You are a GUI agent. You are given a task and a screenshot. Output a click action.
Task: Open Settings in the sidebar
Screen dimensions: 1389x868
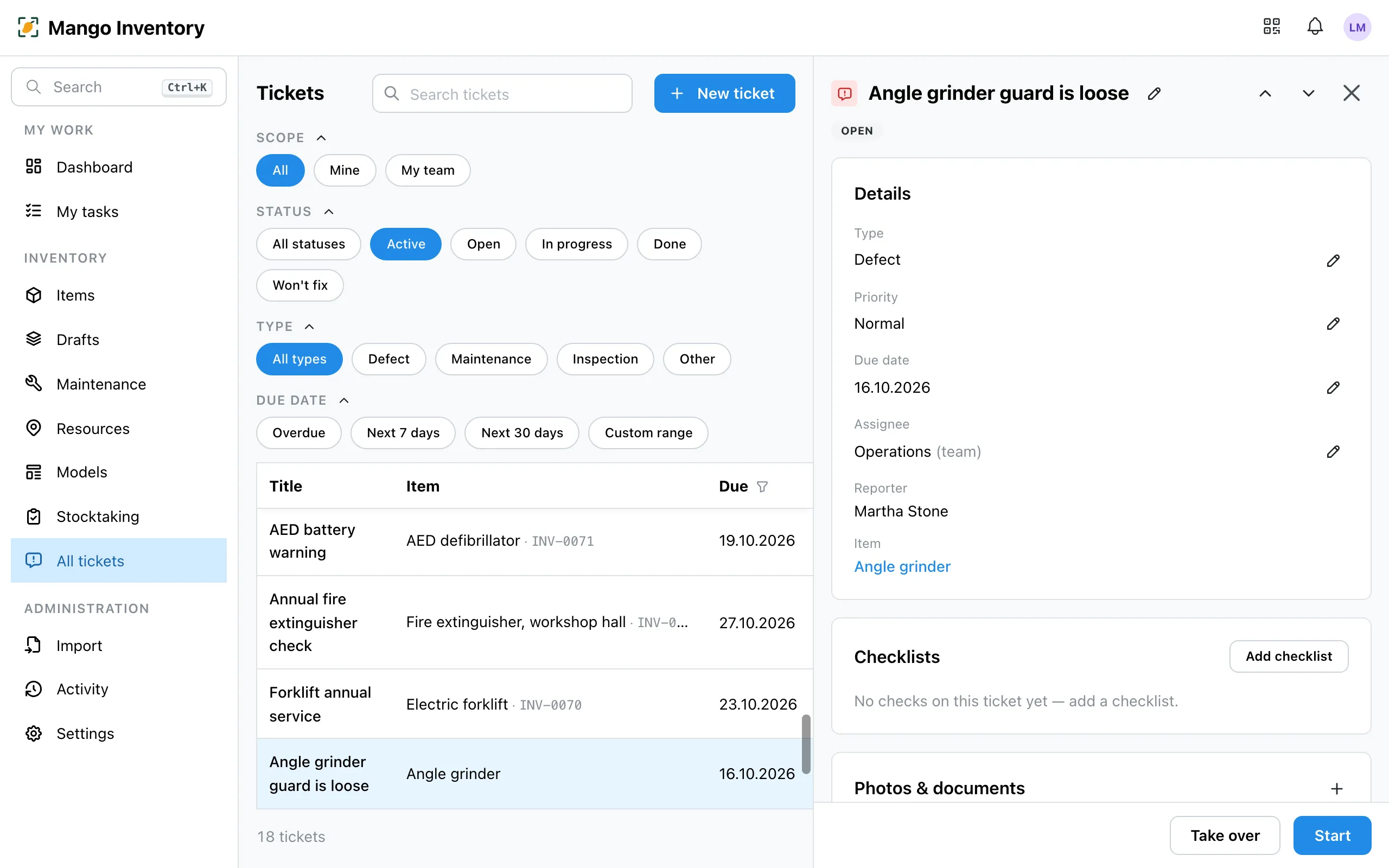(x=119, y=733)
